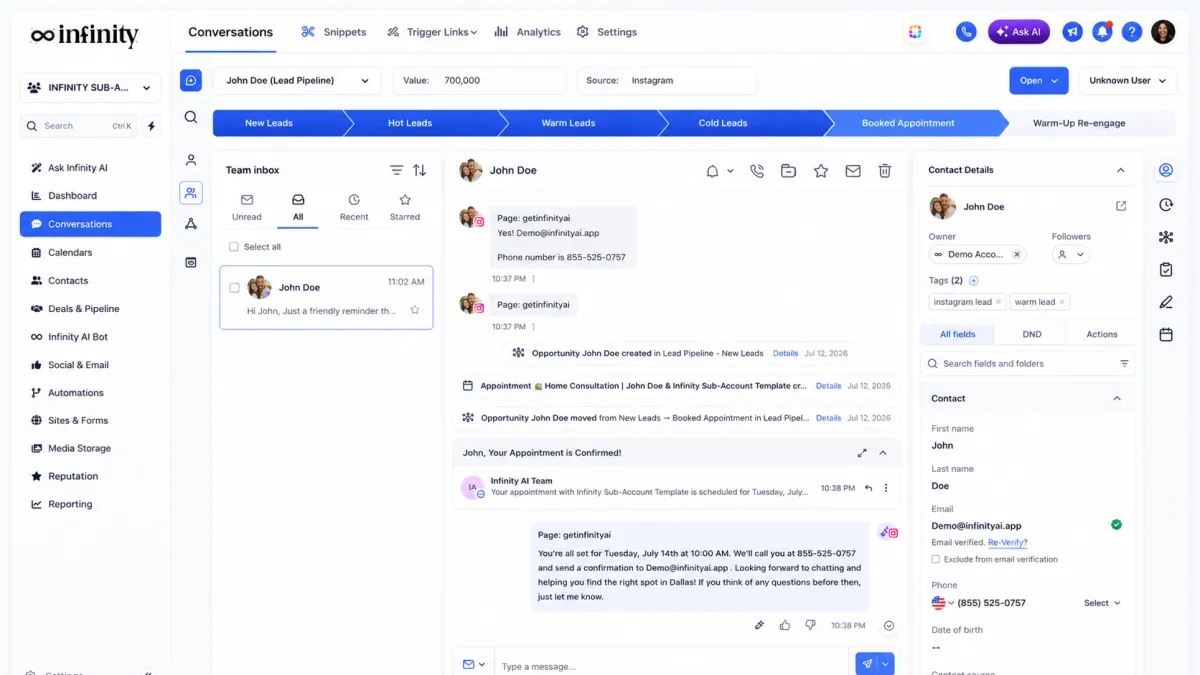Click the lightning bolt quick actions icon

[152, 126]
